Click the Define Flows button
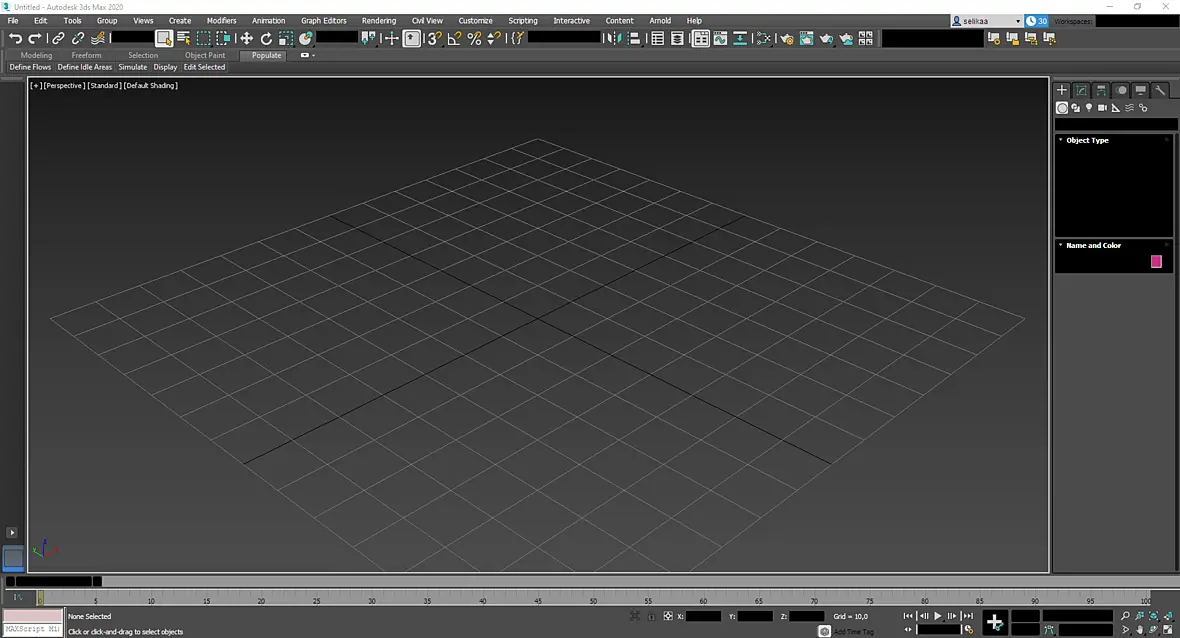 (x=30, y=67)
